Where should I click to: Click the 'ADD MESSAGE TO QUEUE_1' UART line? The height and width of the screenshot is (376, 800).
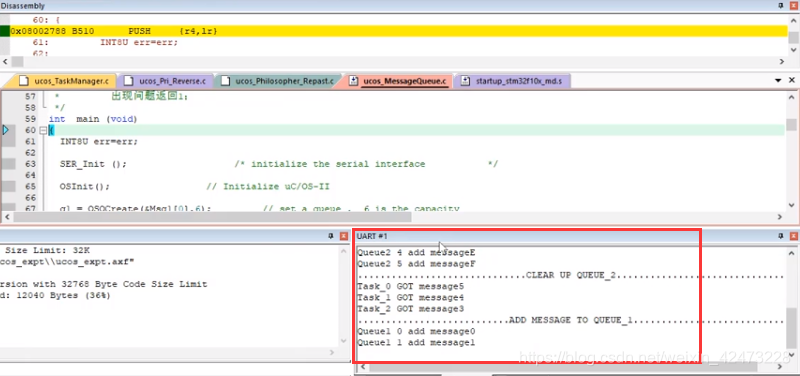[570, 320]
